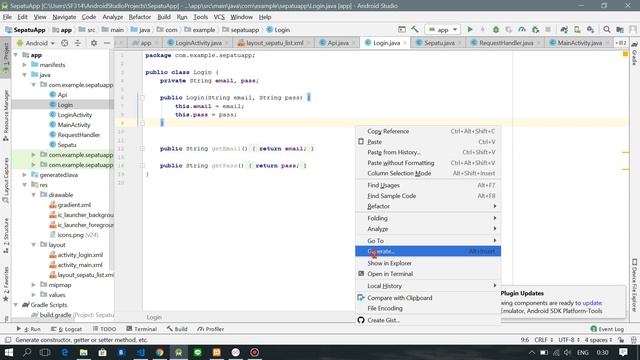This screenshot has height=360, width=640.
Task: Click Show in Explorer in context menu
Action: pyautogui.click(x=428, y=263)
